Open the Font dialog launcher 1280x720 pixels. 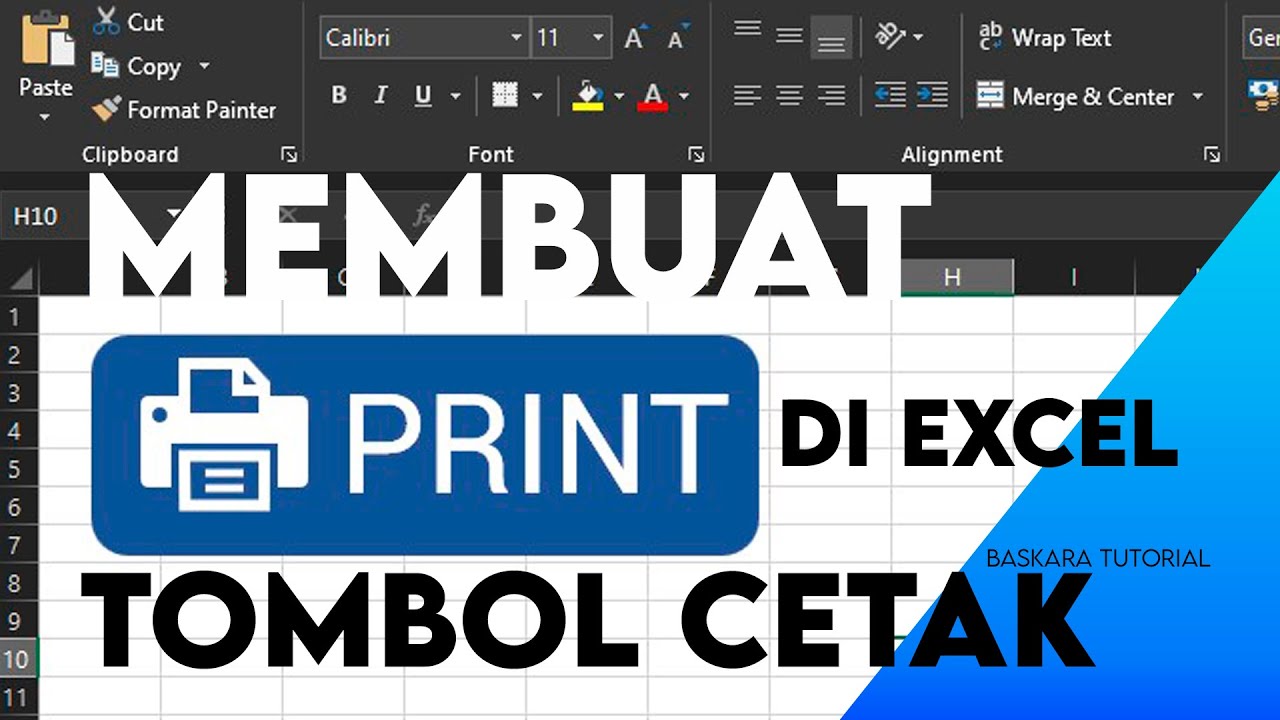click(x=697, y=154)
